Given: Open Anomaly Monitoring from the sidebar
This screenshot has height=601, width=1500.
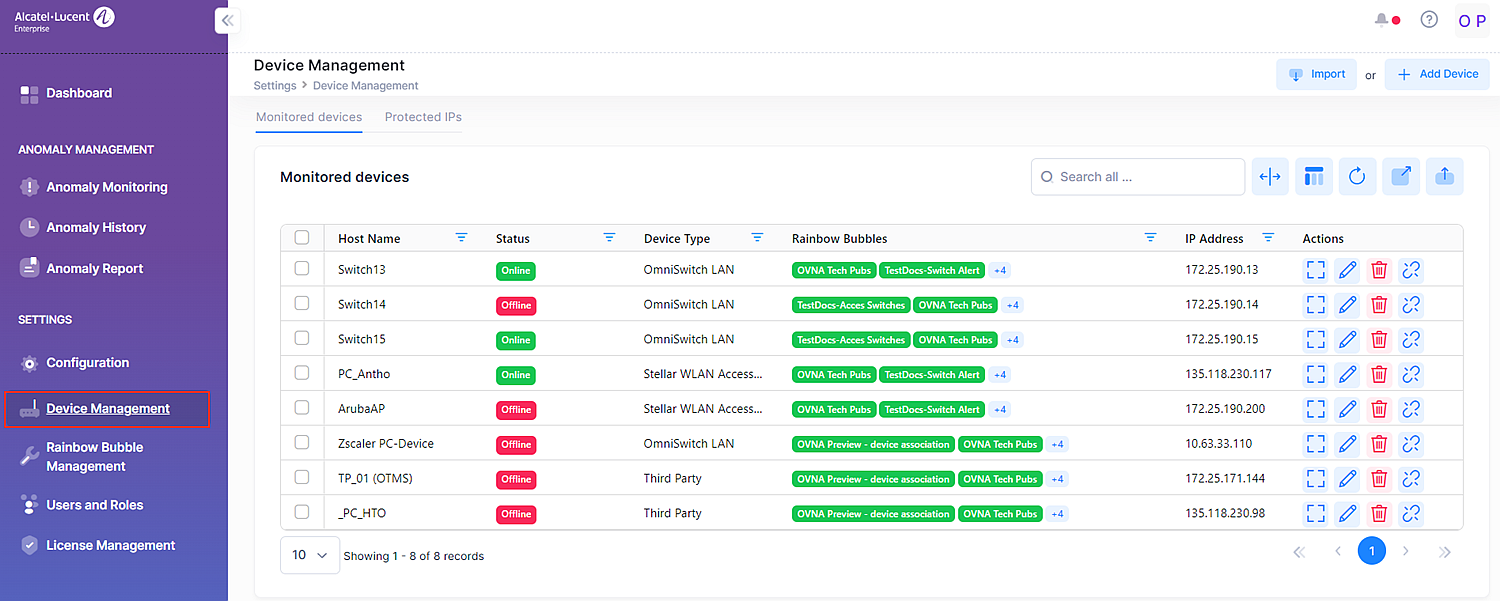Looking at the screenshot, I should [x=103, y=186].
